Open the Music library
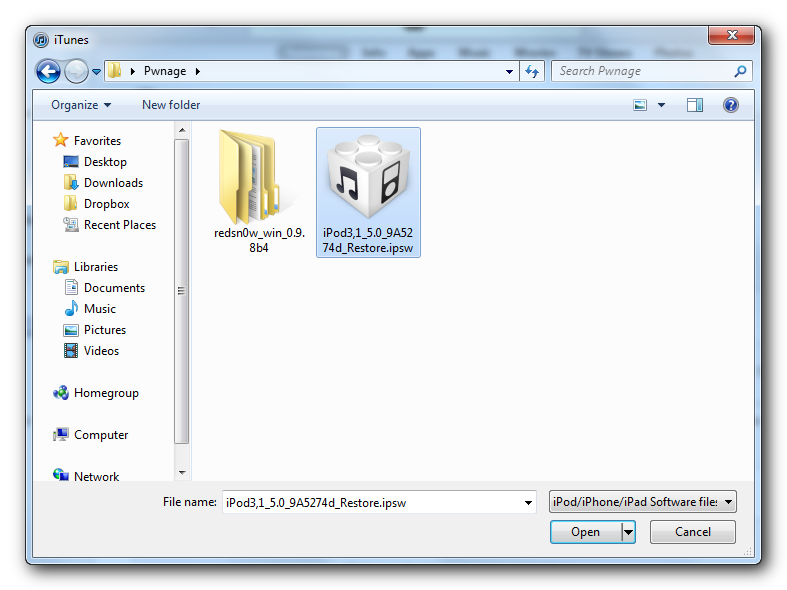Viewport: 787px width, 590px height. (100, 309)
